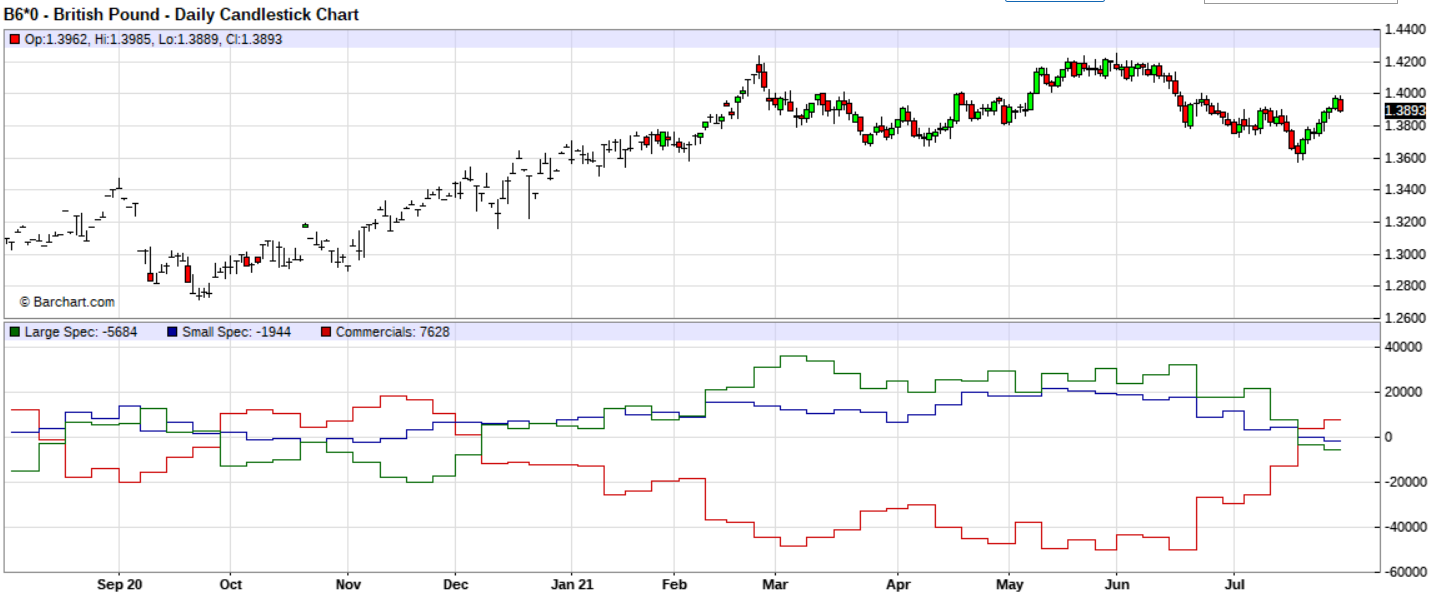Click the 'Small Spec: -1944' legend label
Viewport: 1434px width, 607px height.
click(237, 332)
